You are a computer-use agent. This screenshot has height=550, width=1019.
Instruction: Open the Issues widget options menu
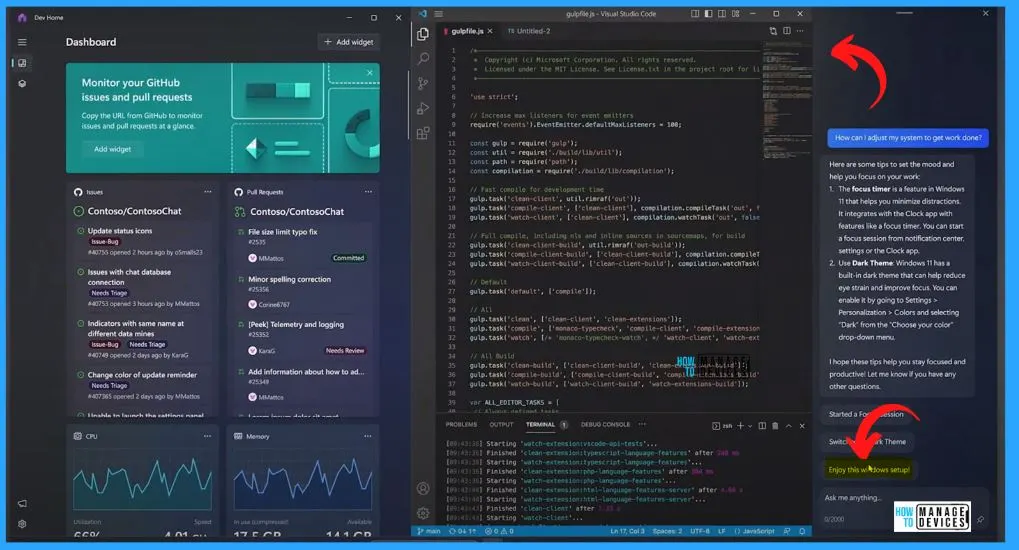pyautogui.click(x=207, y=192)
